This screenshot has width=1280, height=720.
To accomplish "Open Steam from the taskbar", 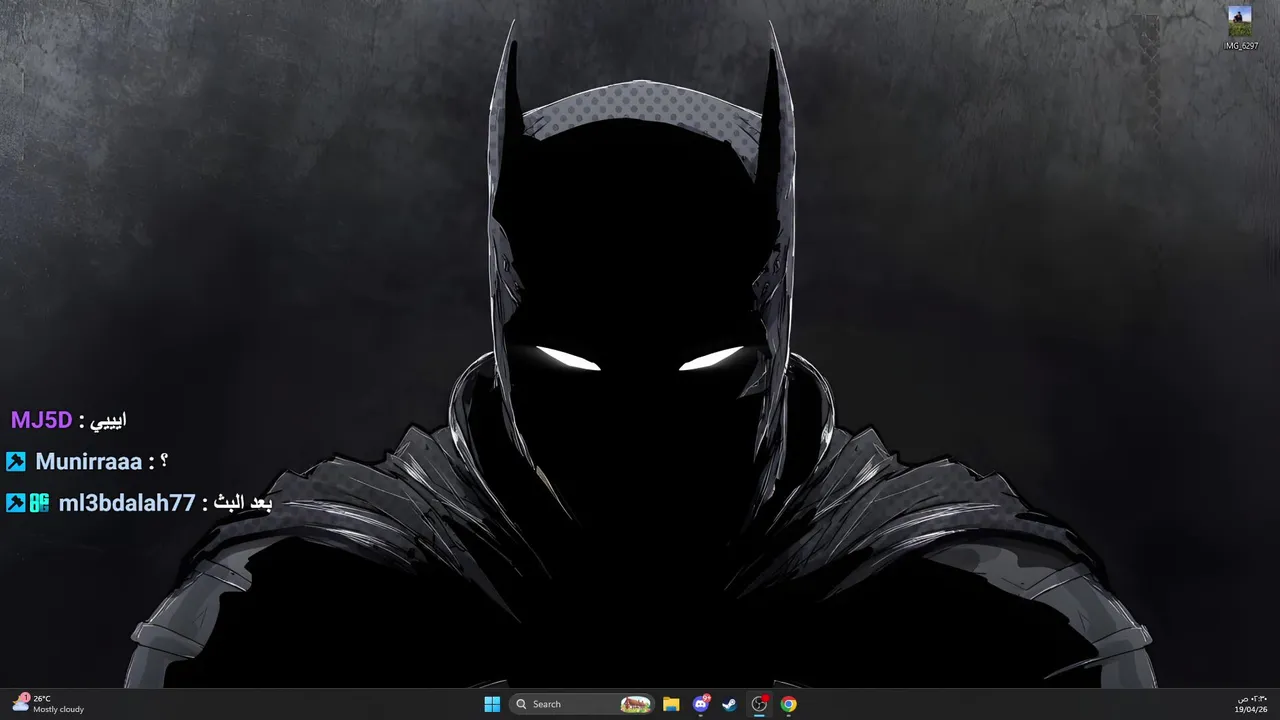I will click(x=730, y=704).
